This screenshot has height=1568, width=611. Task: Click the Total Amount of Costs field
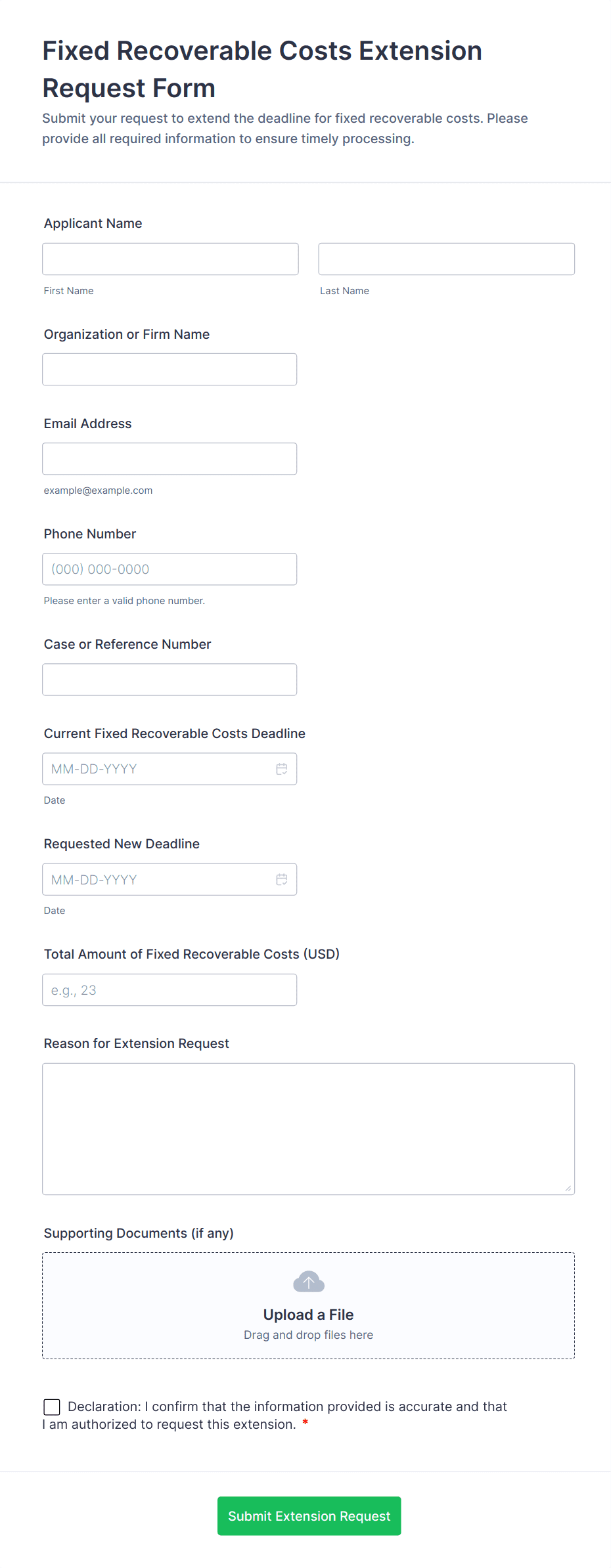[x=170, y=990]
